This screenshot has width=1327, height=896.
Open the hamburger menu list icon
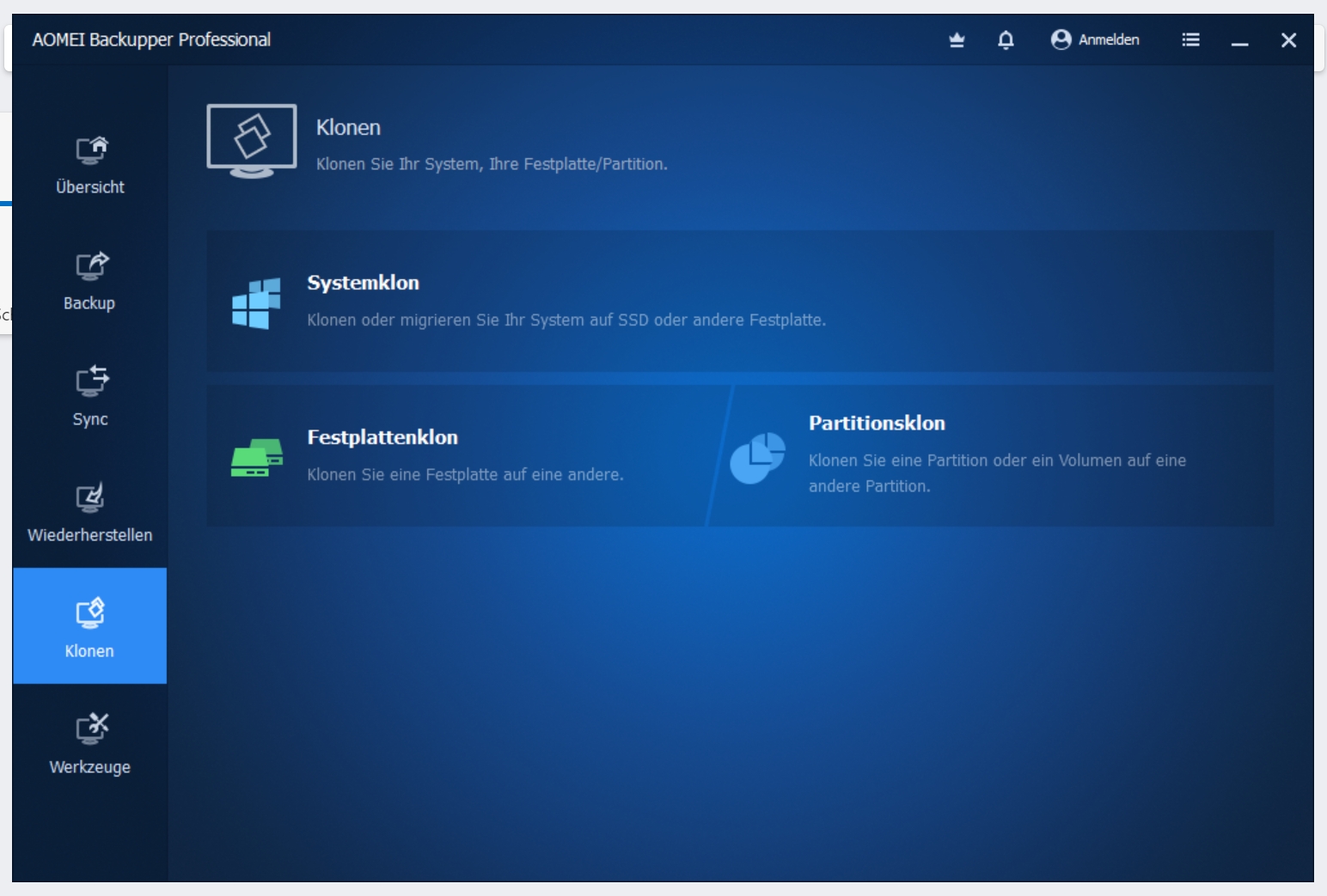coord(1190,40)
